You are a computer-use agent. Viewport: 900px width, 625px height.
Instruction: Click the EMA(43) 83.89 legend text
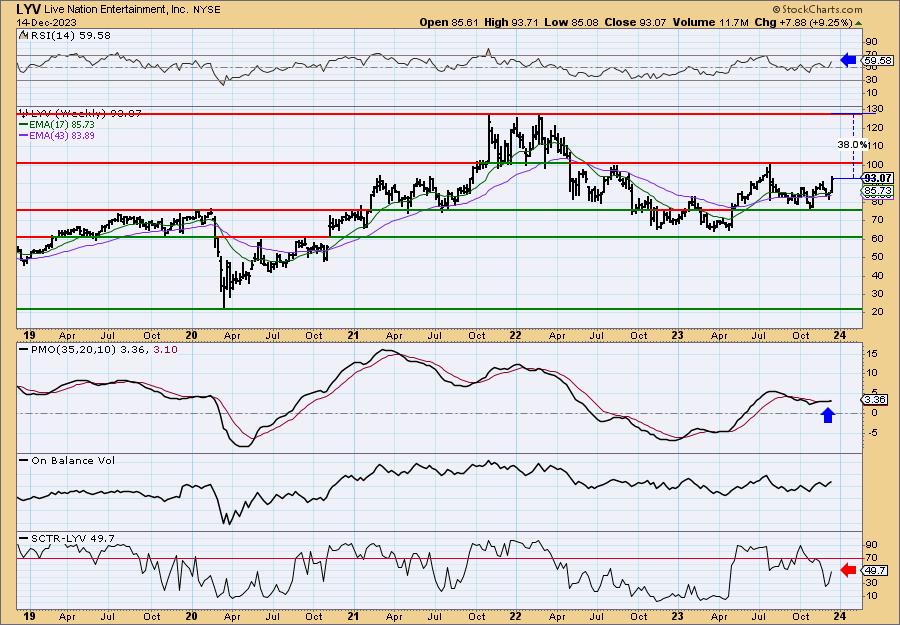coord(62,136)
